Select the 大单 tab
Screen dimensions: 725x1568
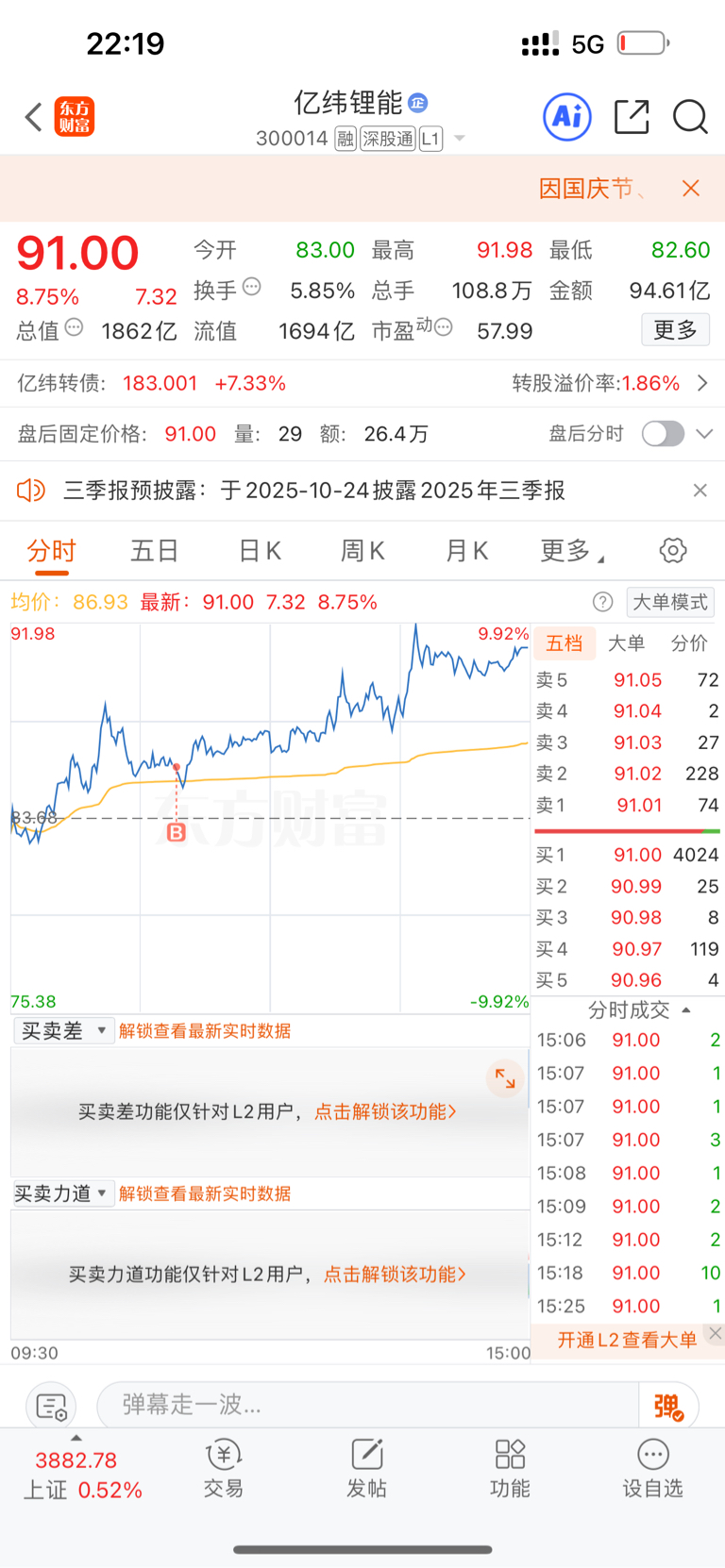click(626, 643)
